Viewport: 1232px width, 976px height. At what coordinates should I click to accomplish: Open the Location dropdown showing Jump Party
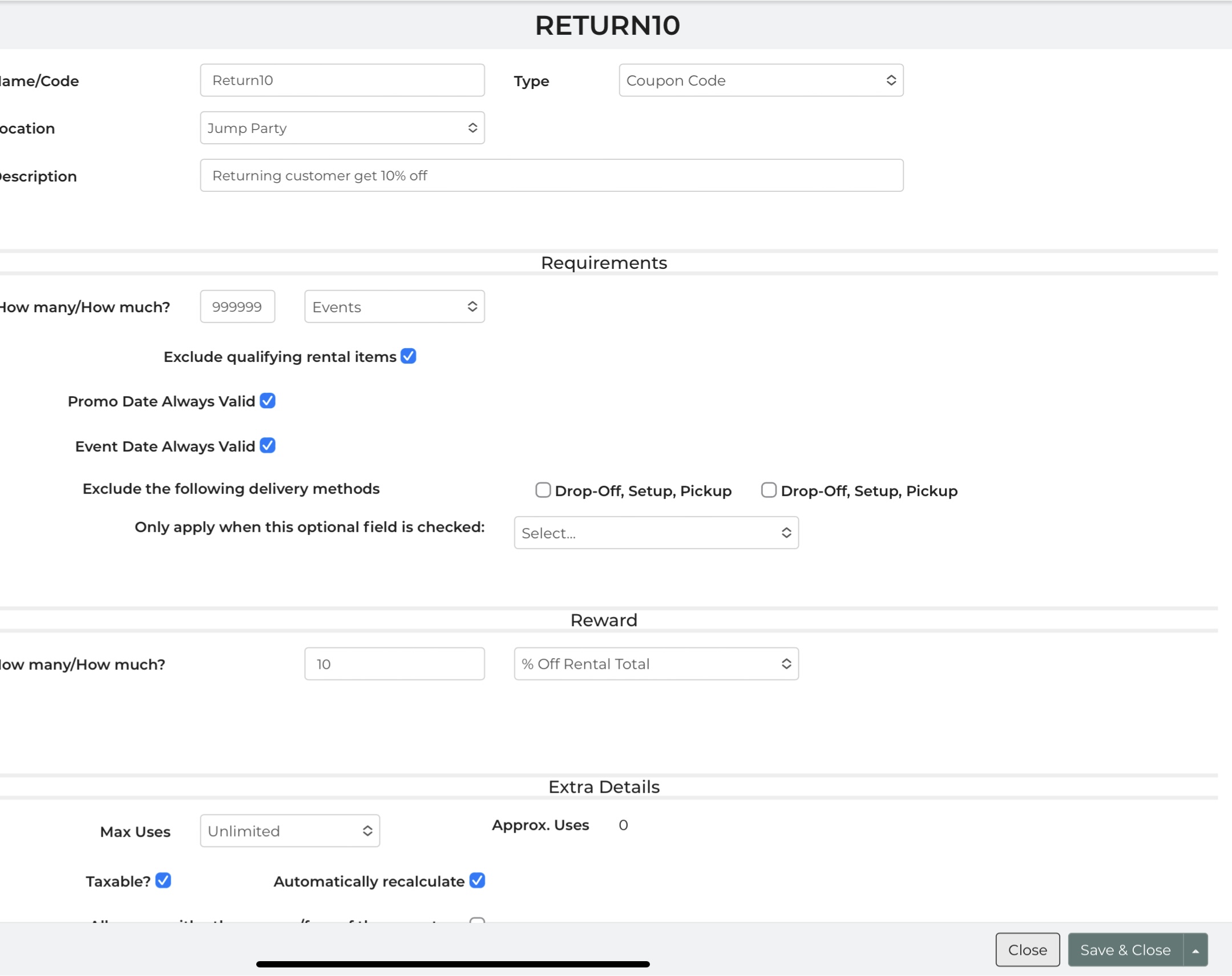(342, 128)
